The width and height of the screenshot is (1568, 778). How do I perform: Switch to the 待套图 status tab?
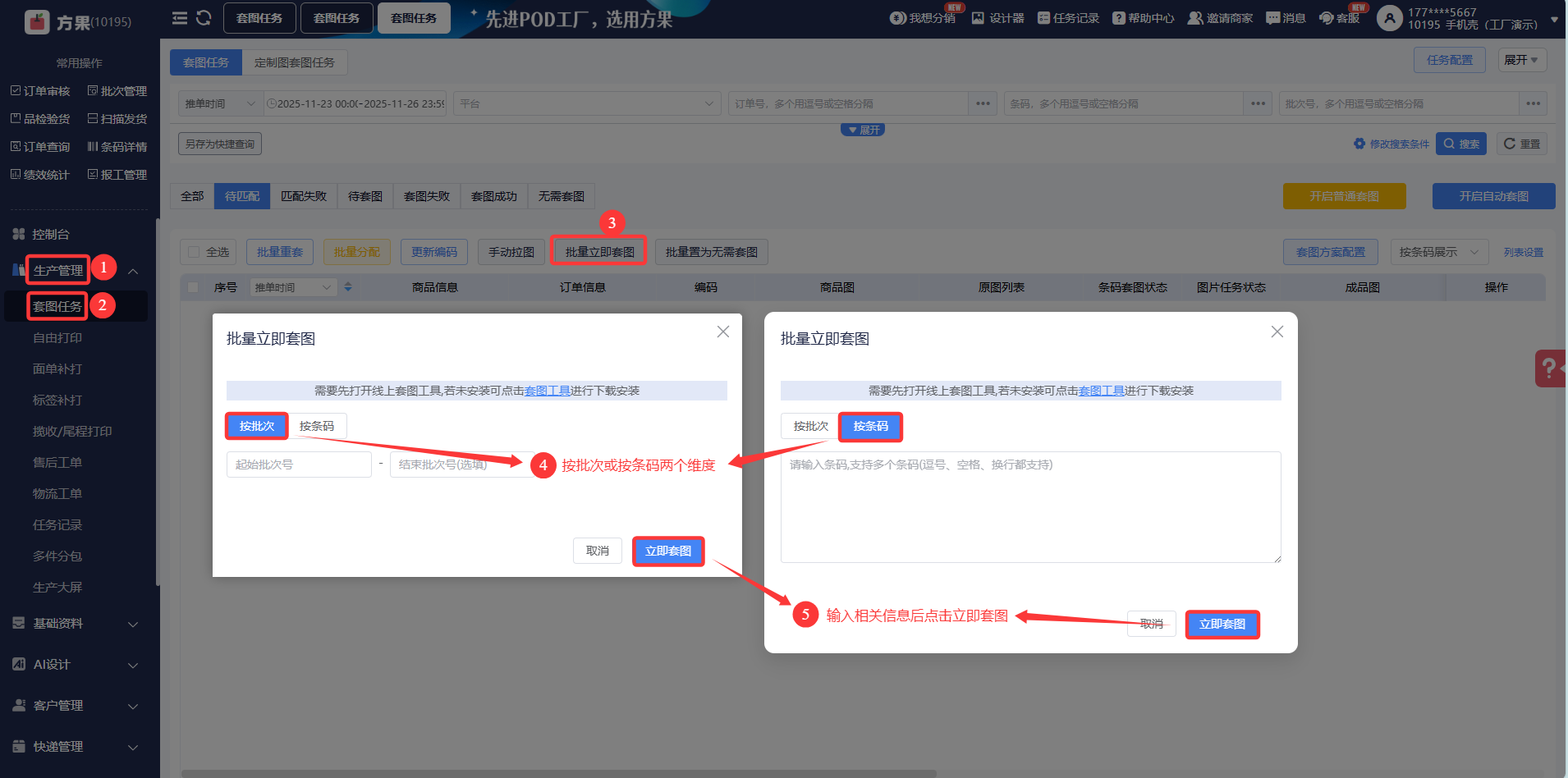pos(365,196)
